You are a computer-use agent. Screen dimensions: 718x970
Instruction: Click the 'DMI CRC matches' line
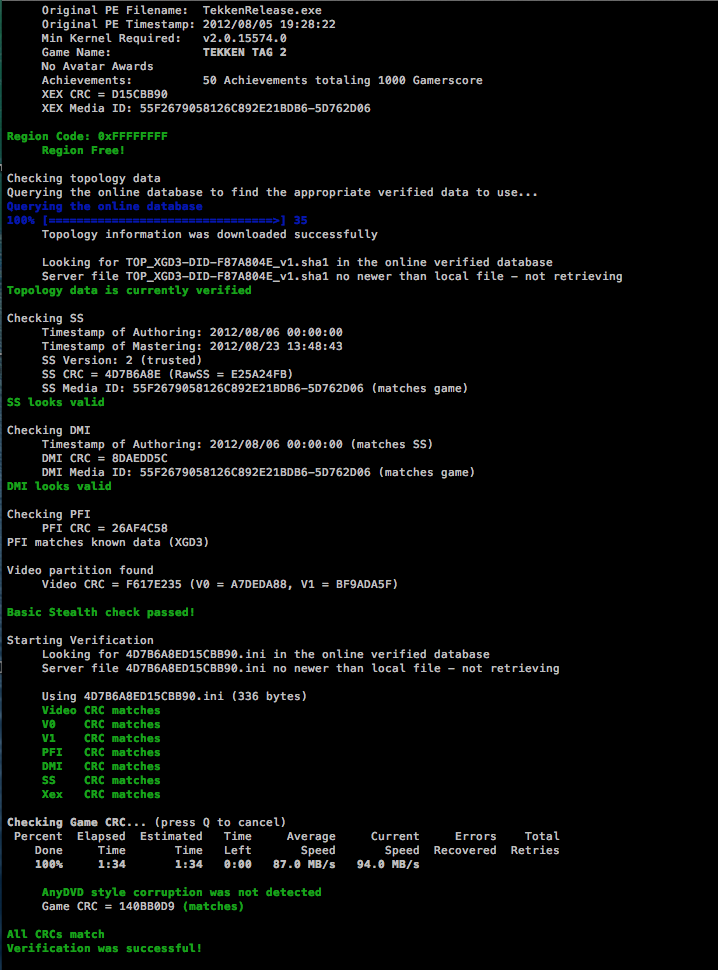click(101, 766)
